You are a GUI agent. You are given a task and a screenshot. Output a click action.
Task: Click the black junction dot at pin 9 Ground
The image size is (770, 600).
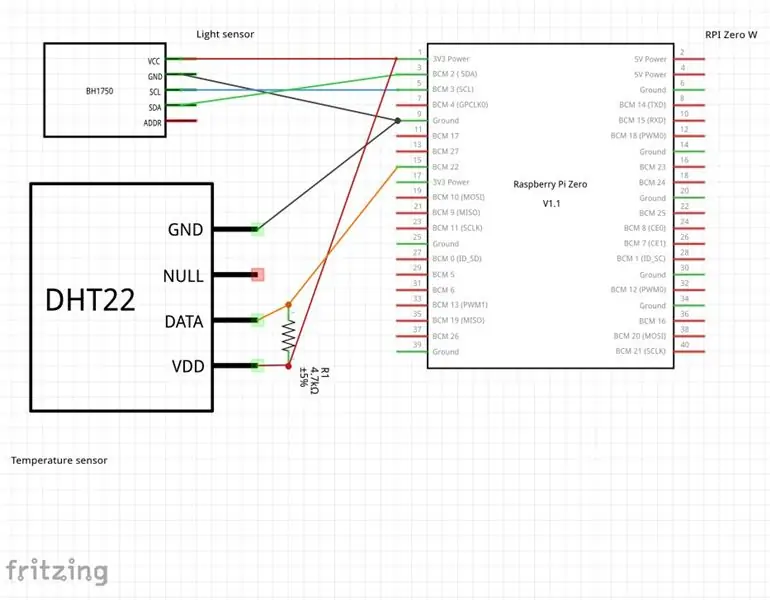(x=398, y=120)
